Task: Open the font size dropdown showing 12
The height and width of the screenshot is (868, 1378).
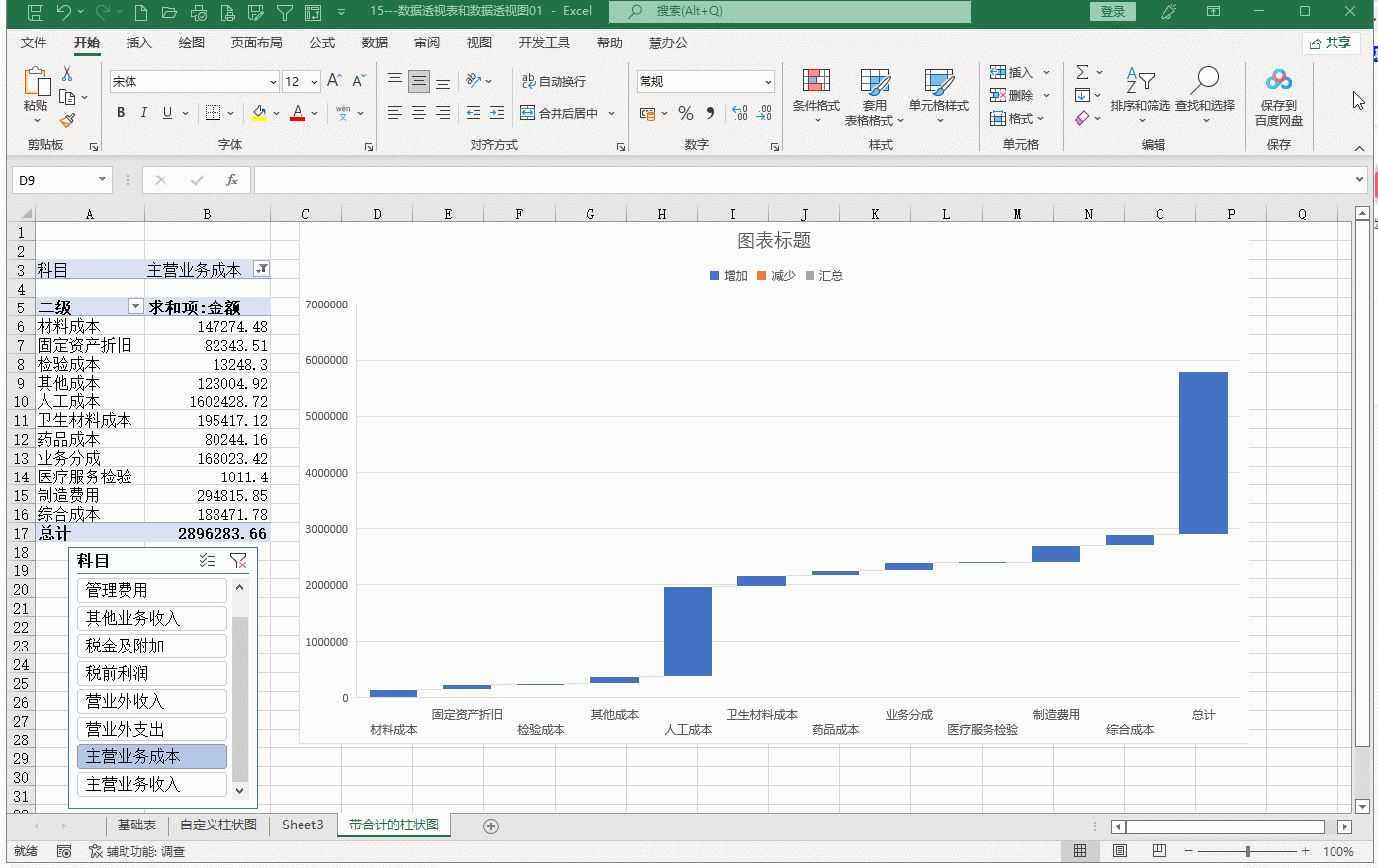Action: 314,82
